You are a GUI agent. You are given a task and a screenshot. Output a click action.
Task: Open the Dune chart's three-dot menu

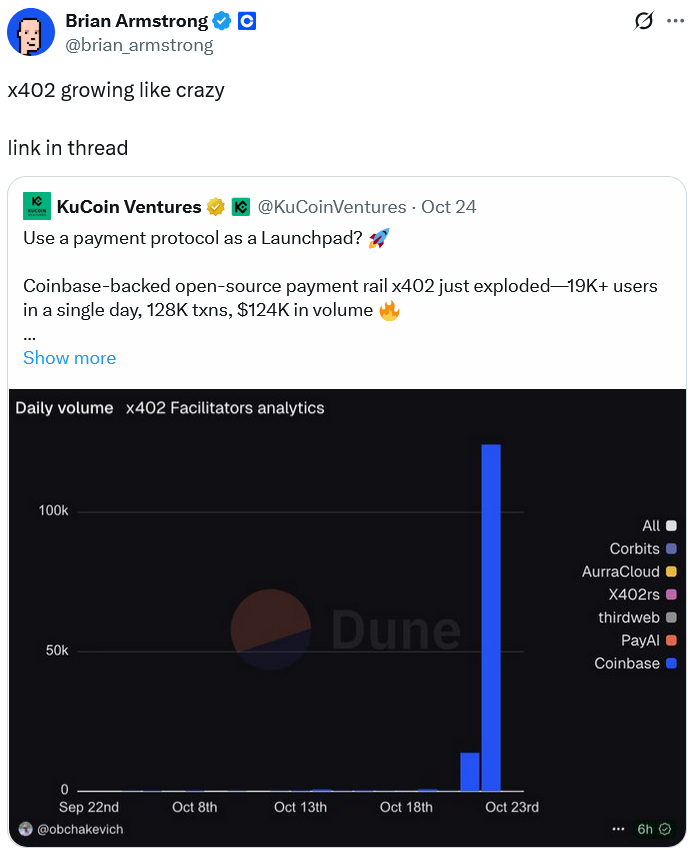(x=618, y=829)
